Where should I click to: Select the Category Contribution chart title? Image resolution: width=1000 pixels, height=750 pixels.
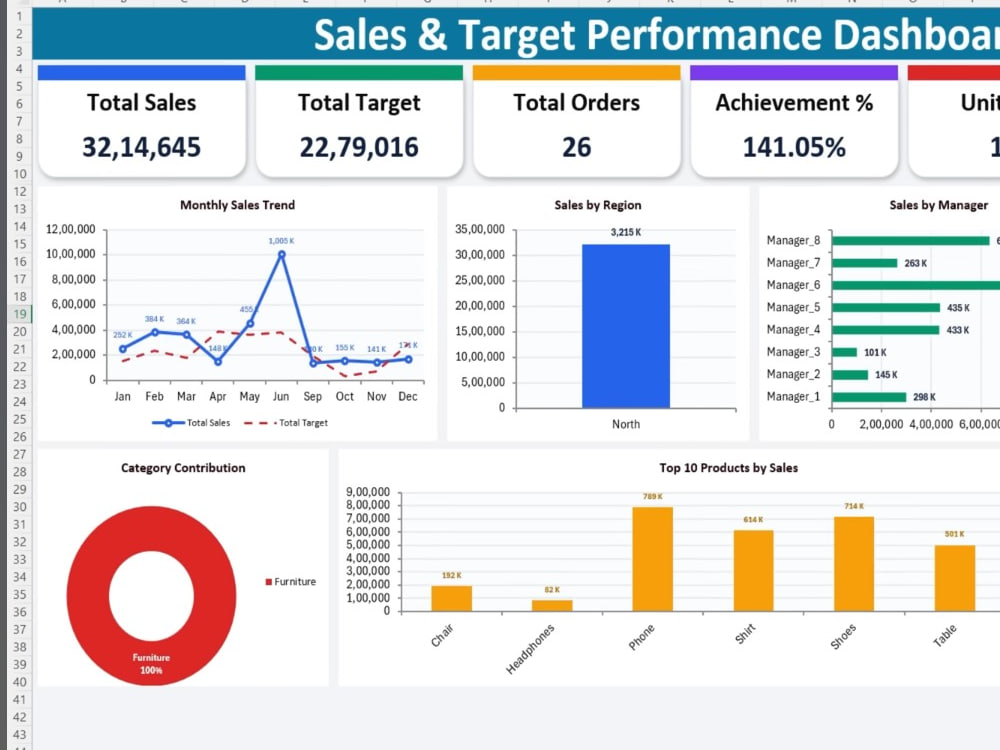click(183, 468)
